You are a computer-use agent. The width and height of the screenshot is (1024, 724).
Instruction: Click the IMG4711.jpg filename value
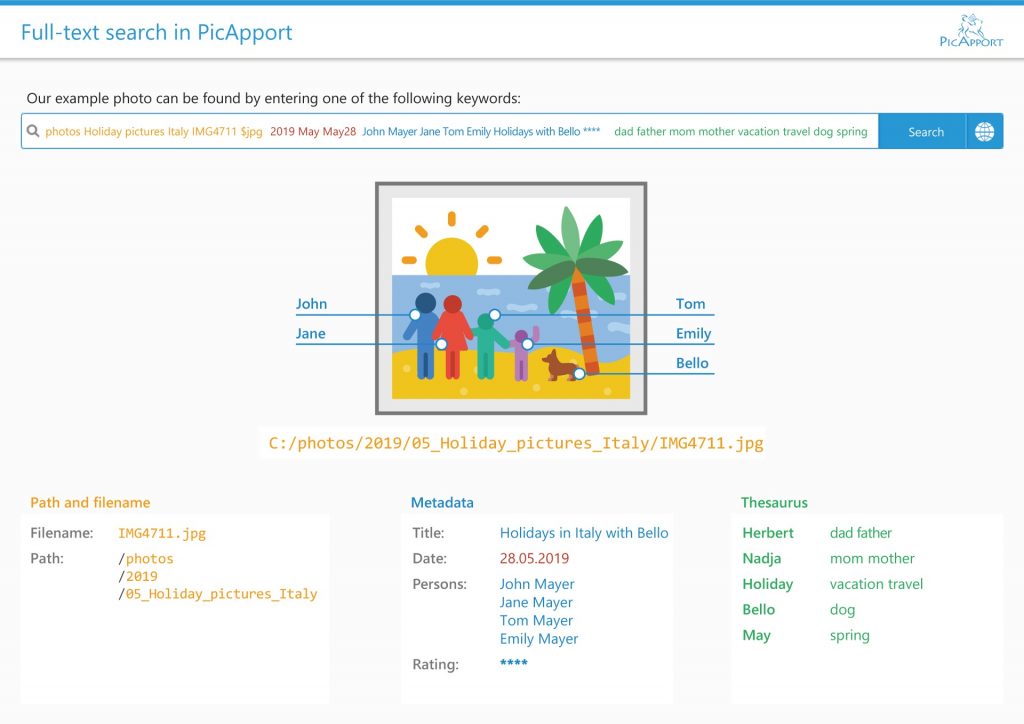click(162, 533)
